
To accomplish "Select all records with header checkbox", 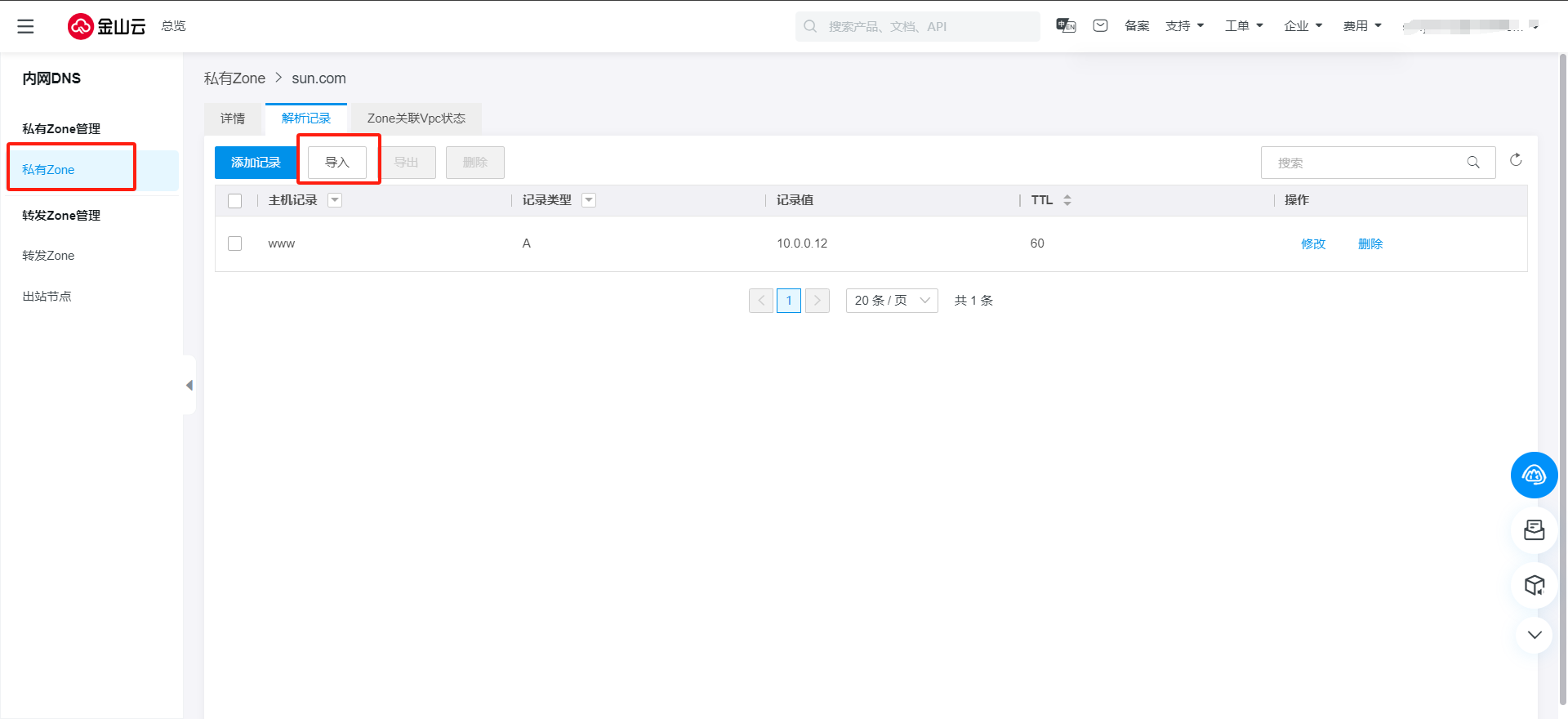I will tap(235, 201).
